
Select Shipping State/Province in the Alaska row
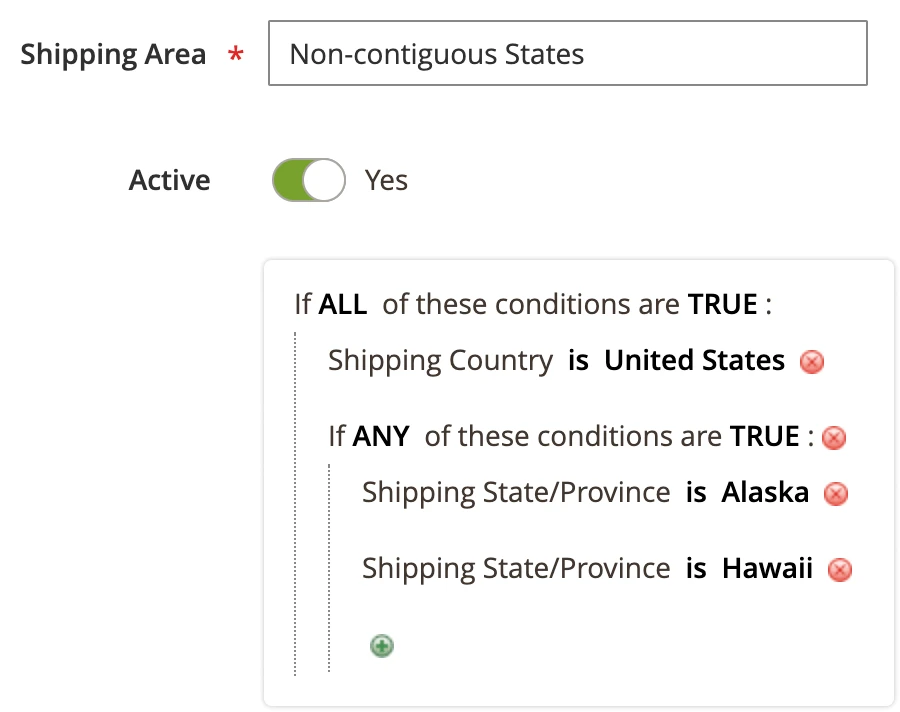(x=516, y=492)
